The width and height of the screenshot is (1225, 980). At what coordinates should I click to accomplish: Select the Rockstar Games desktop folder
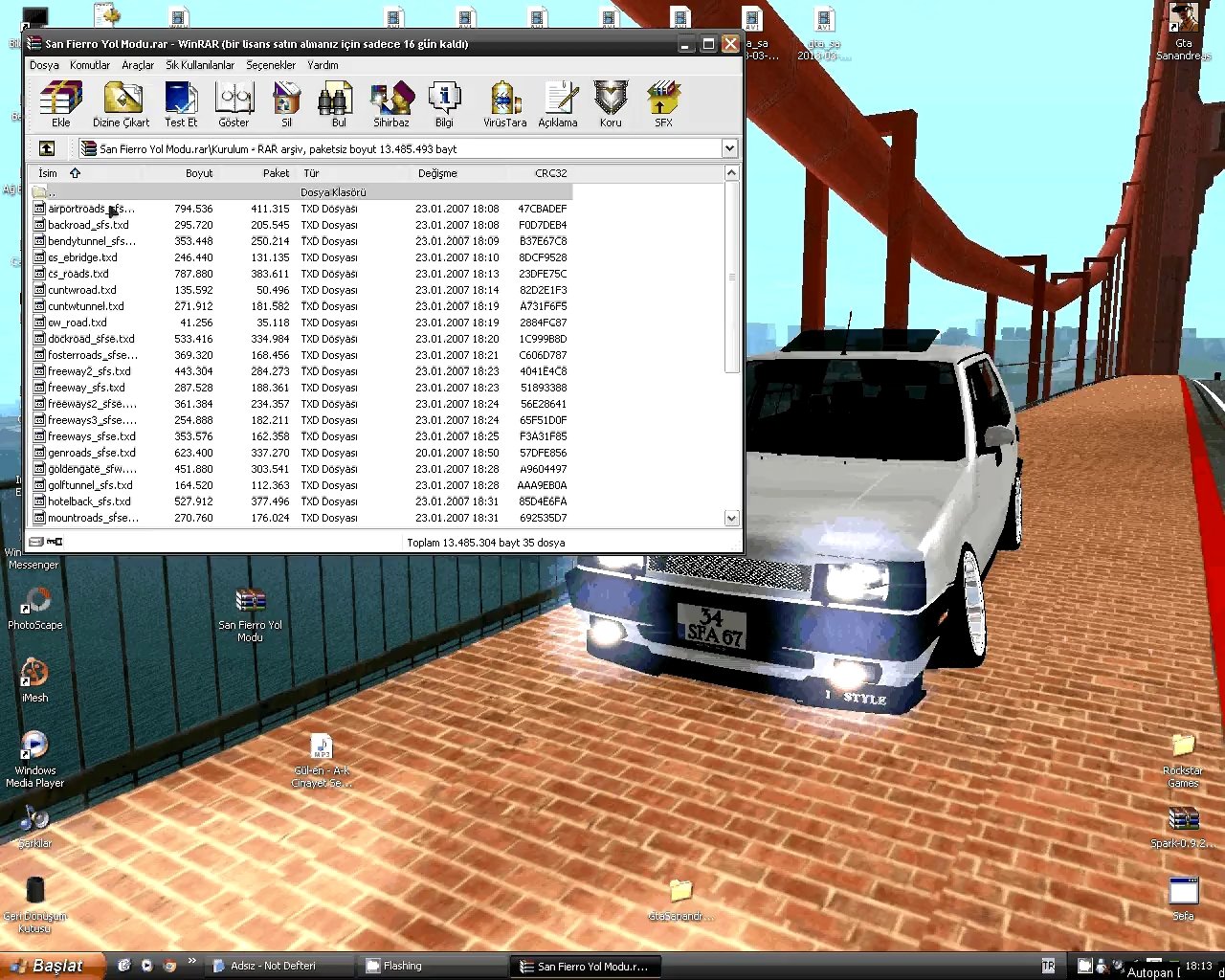pyautogui.click(x=1183, y=761)
